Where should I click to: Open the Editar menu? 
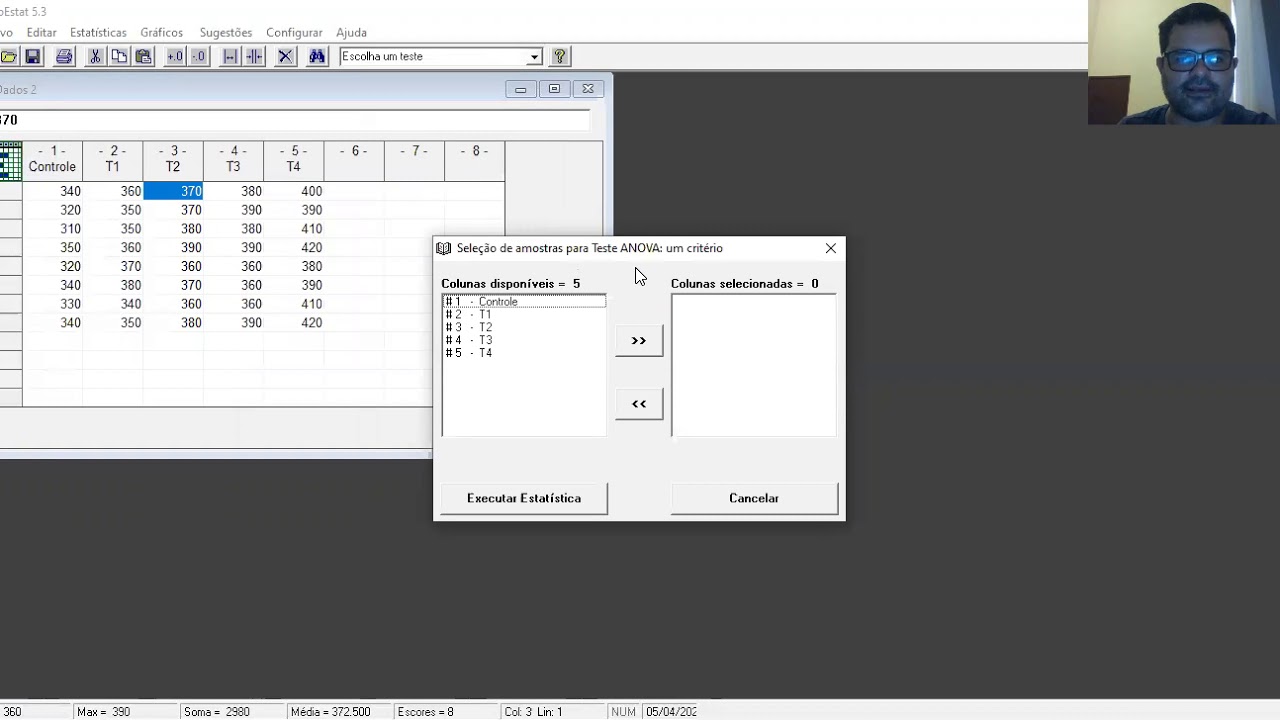tap(42, 32)
